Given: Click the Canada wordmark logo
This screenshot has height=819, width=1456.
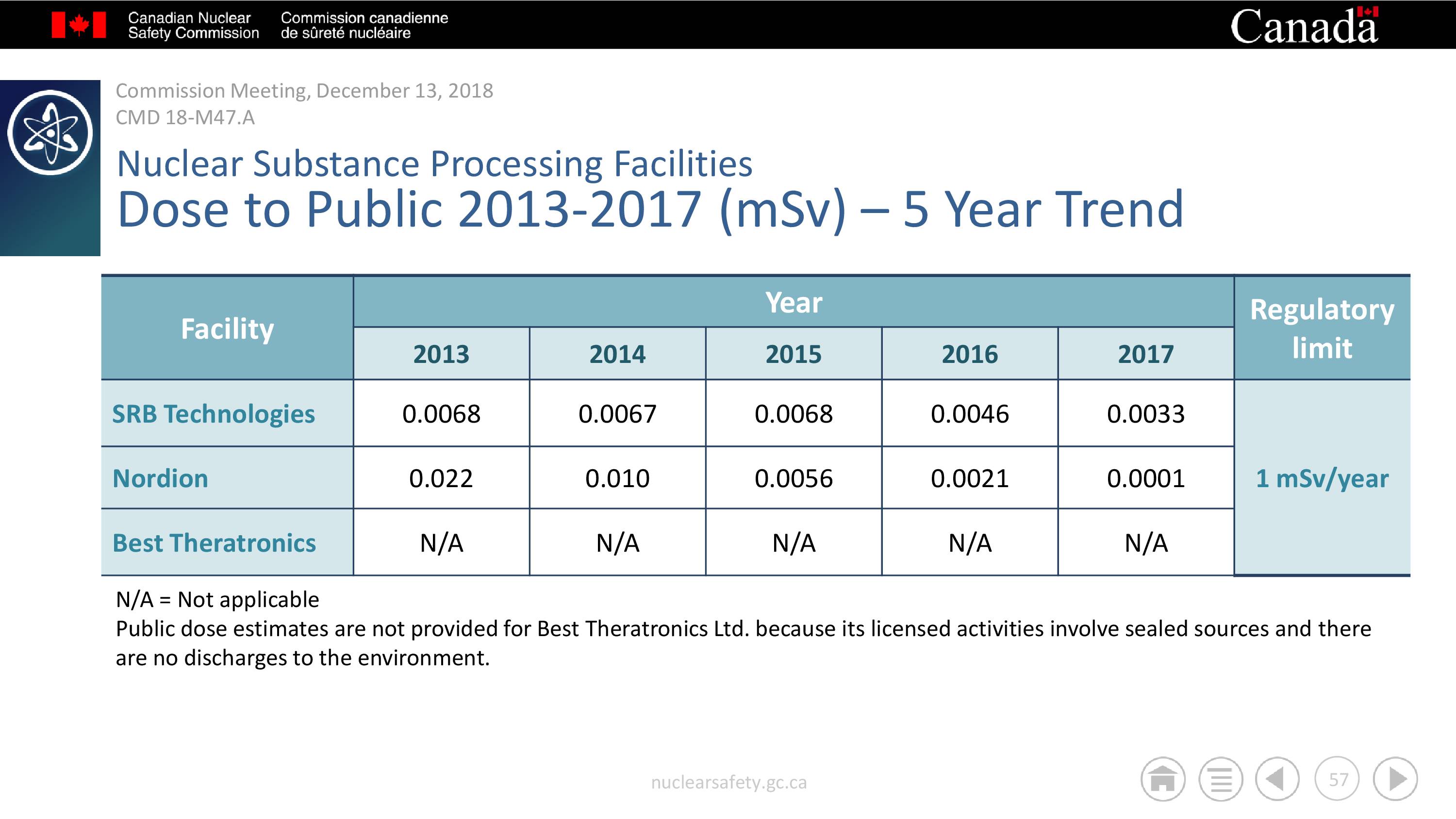Looking at the screenshot, I should [x=1305, y=25].
